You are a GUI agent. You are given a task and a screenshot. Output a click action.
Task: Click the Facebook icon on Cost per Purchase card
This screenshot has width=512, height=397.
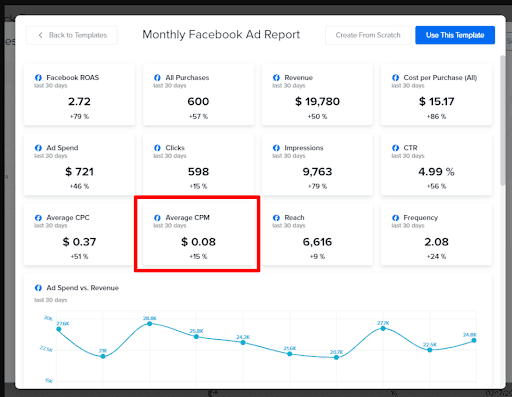[396, 78]
